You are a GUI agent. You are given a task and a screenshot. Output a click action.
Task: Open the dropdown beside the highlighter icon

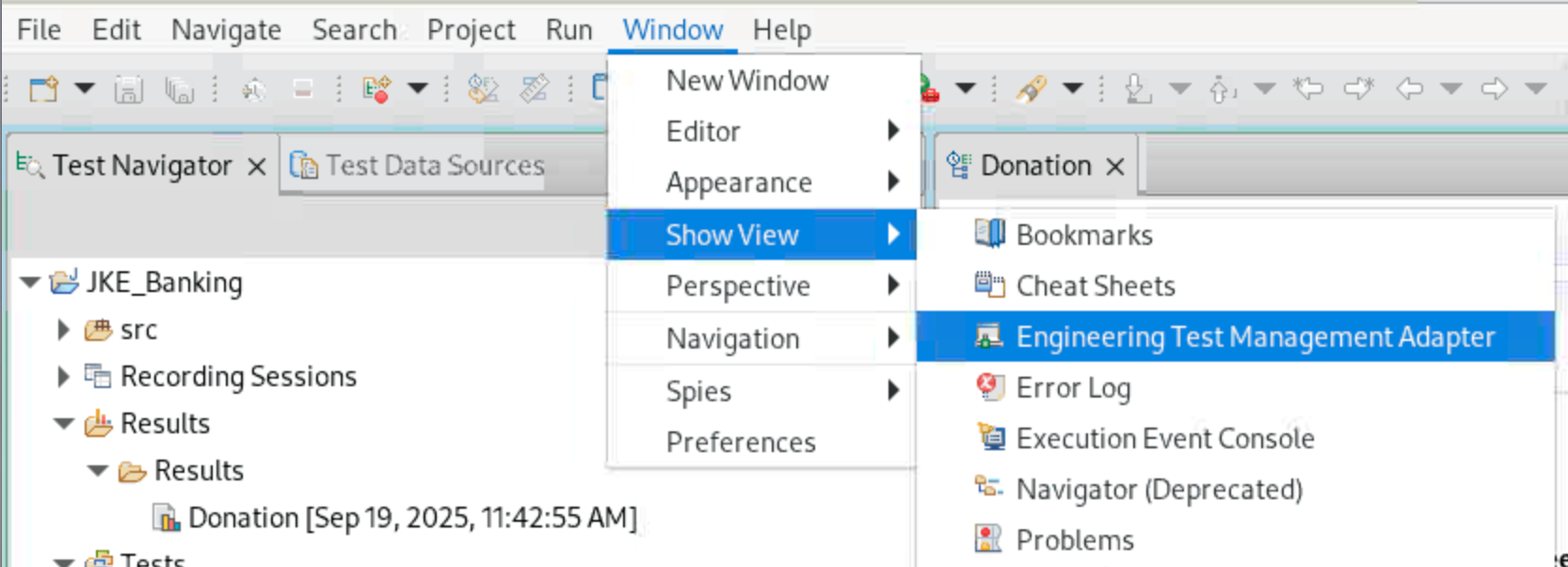click(1072, 89)
